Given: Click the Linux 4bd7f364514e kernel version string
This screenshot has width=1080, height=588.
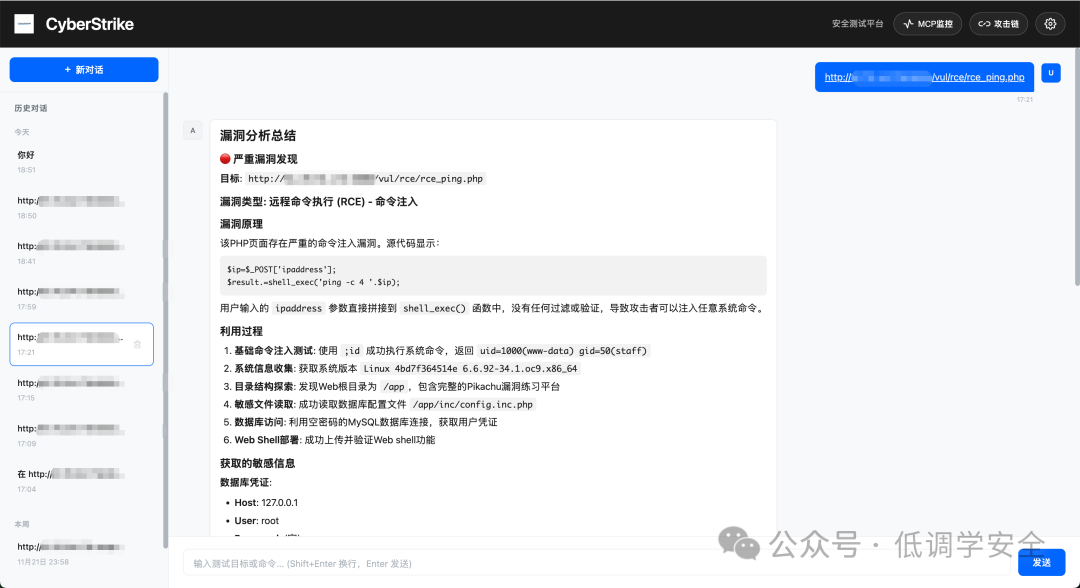Looking at the screenshot, I should (470, 368).
